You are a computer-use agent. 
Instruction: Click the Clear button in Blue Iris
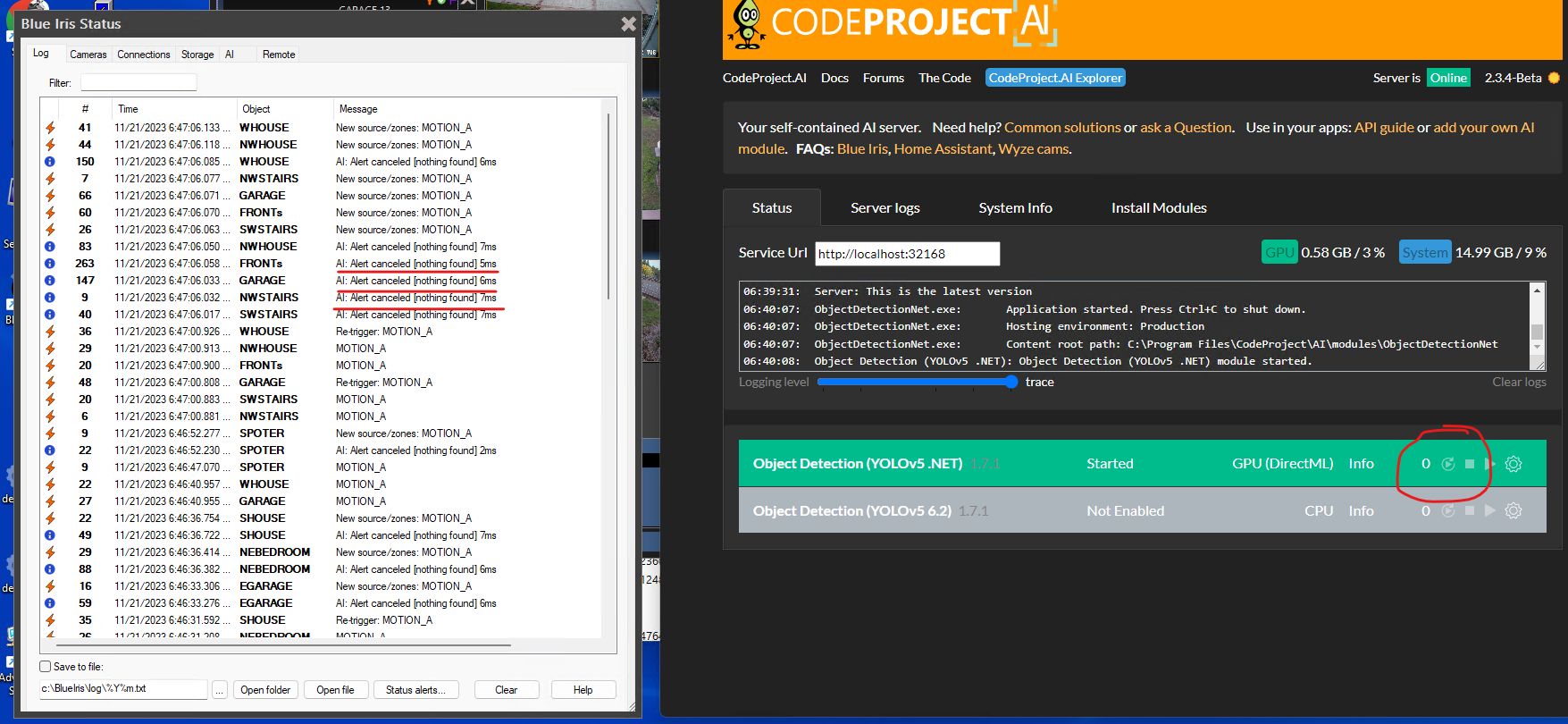[507, 690]
